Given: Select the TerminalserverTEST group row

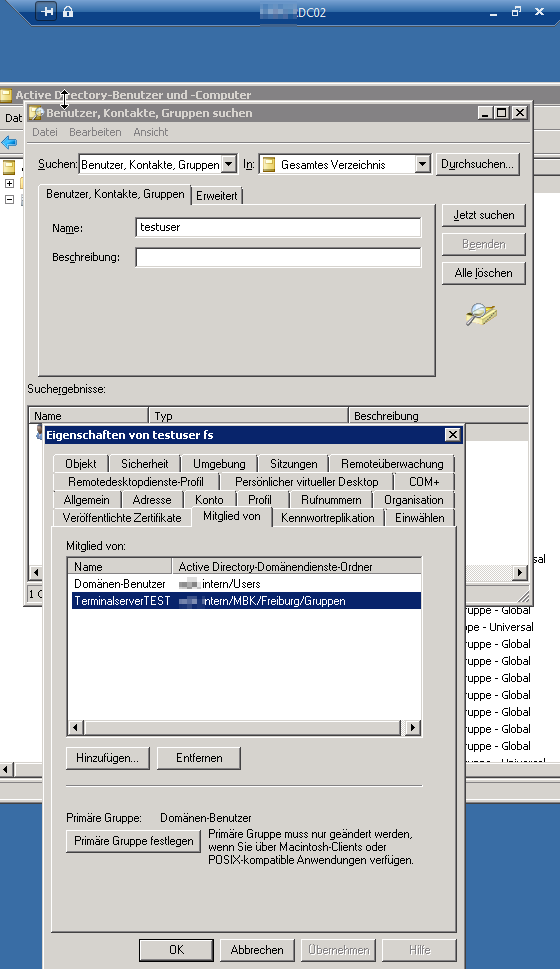Looking at the screenshot, I should (246, 601).
